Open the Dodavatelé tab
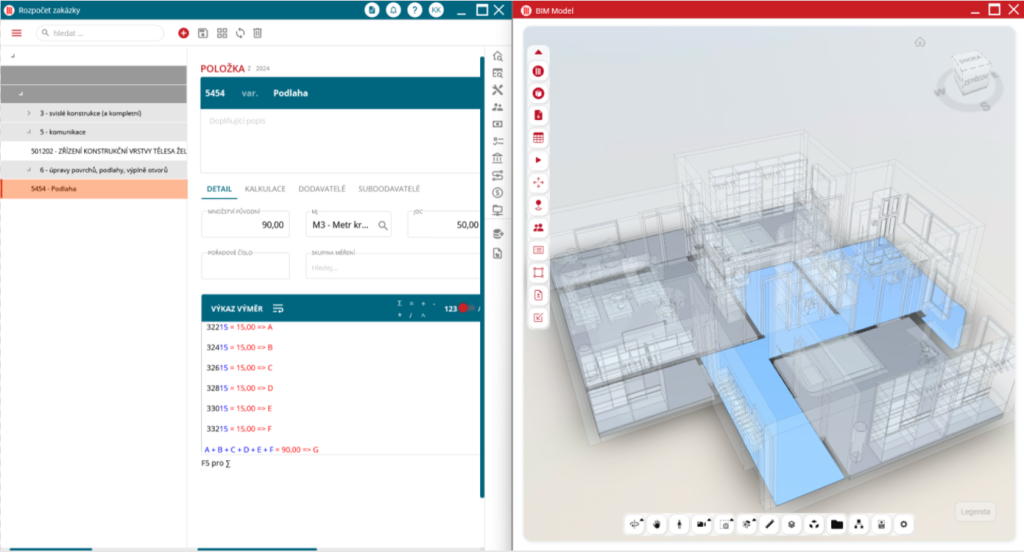1024x552 pixels. (322, 189)
